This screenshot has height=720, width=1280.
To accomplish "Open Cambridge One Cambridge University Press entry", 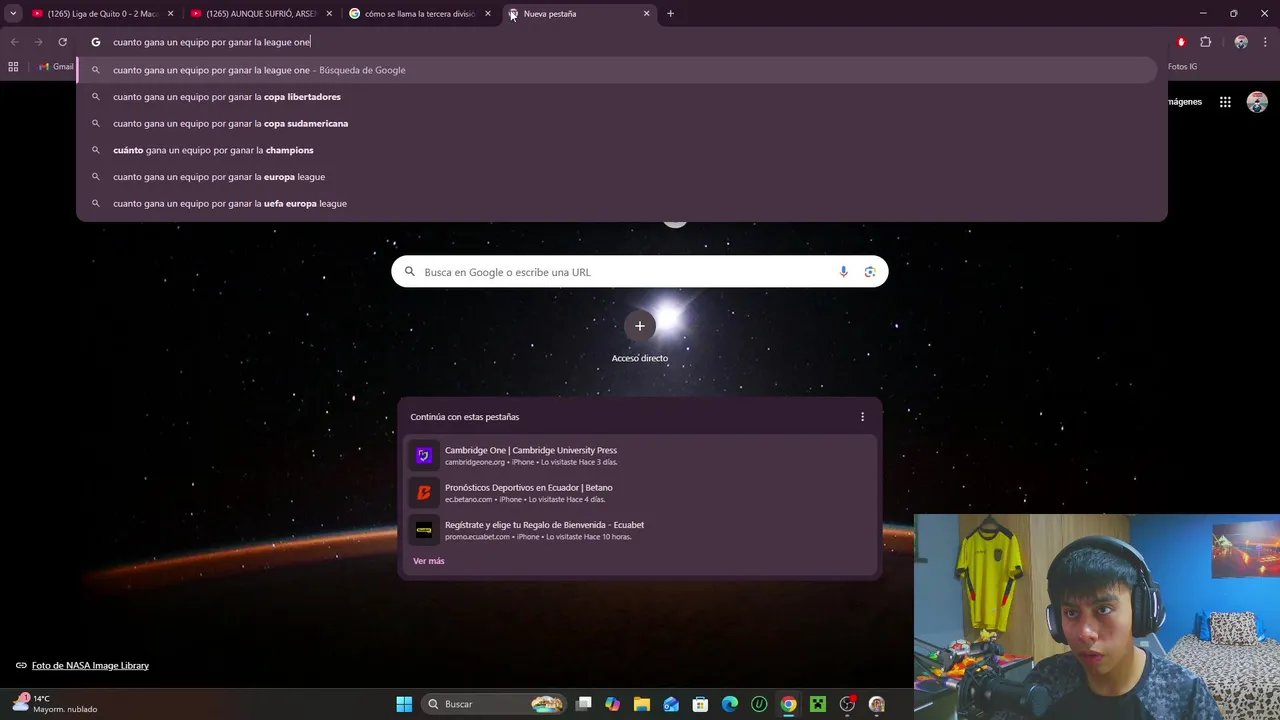I will [x=640, y=455].
